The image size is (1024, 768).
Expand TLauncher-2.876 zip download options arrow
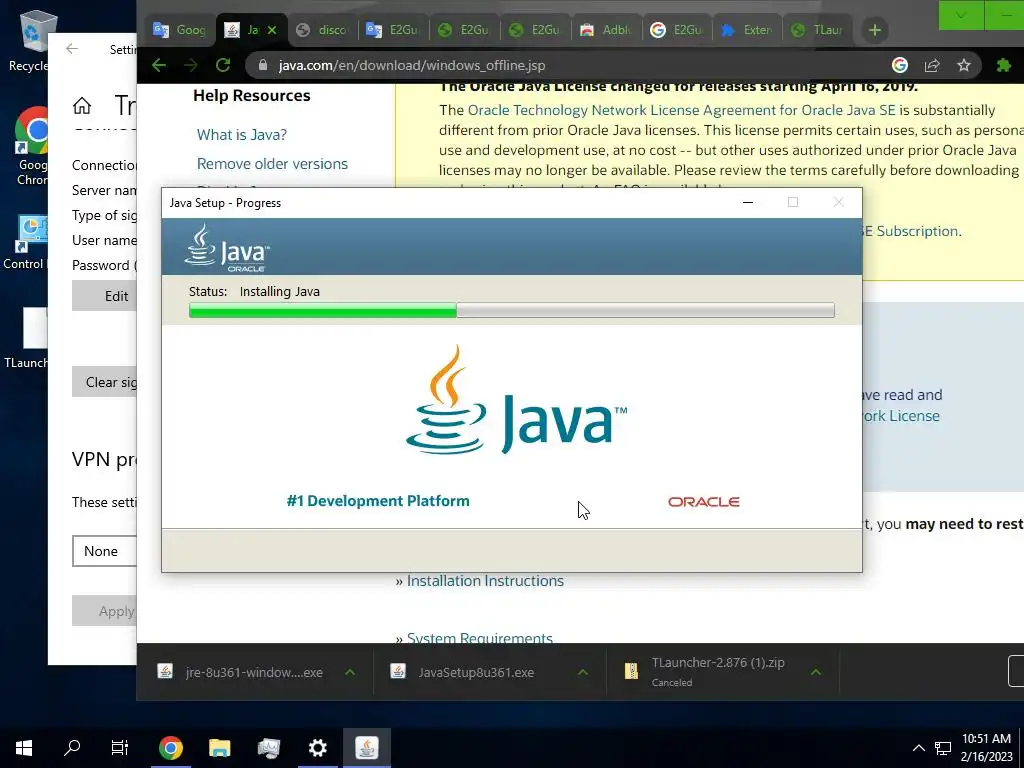(816, 672)
